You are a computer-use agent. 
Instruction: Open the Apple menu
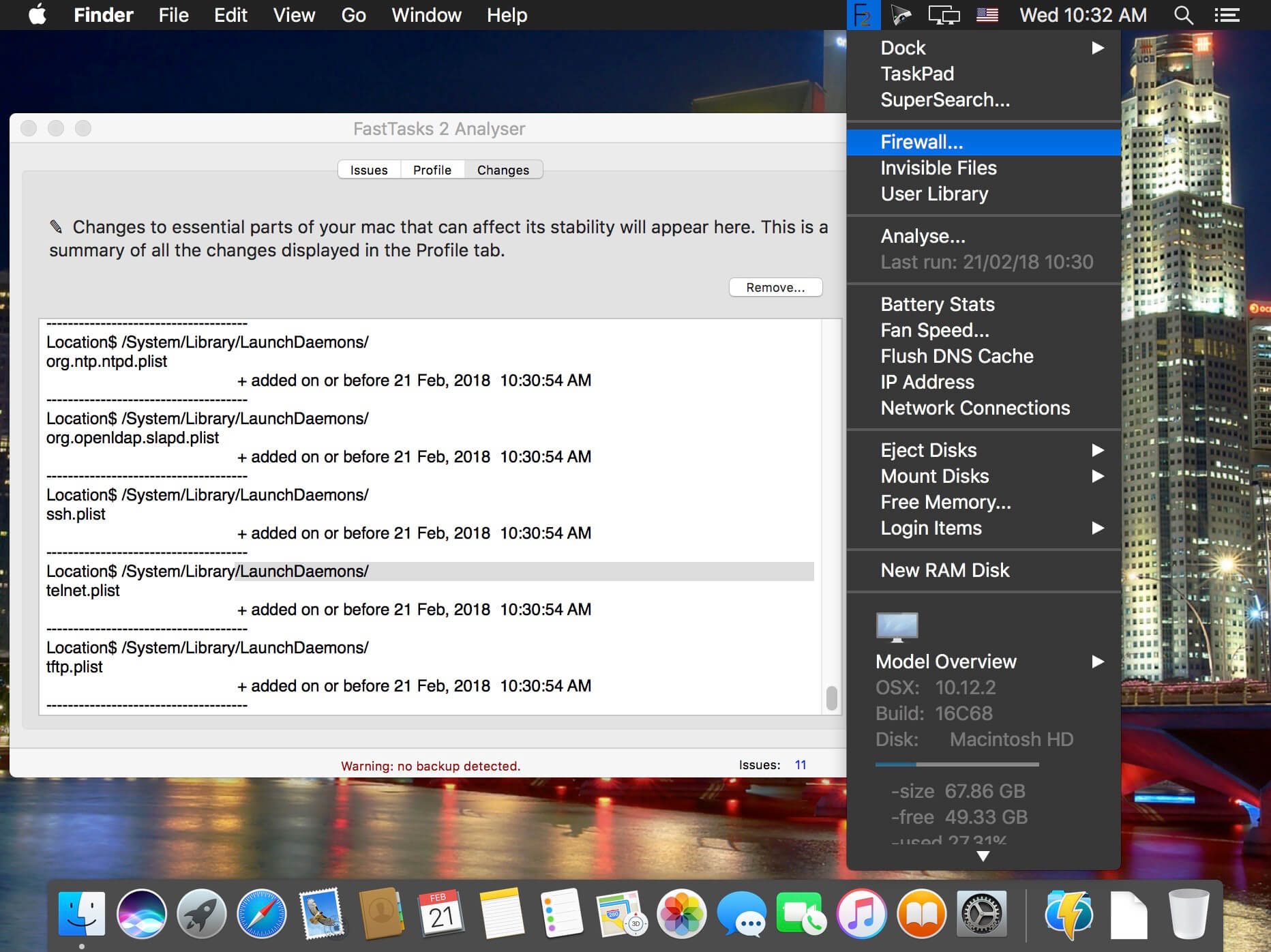pos(38,14)
